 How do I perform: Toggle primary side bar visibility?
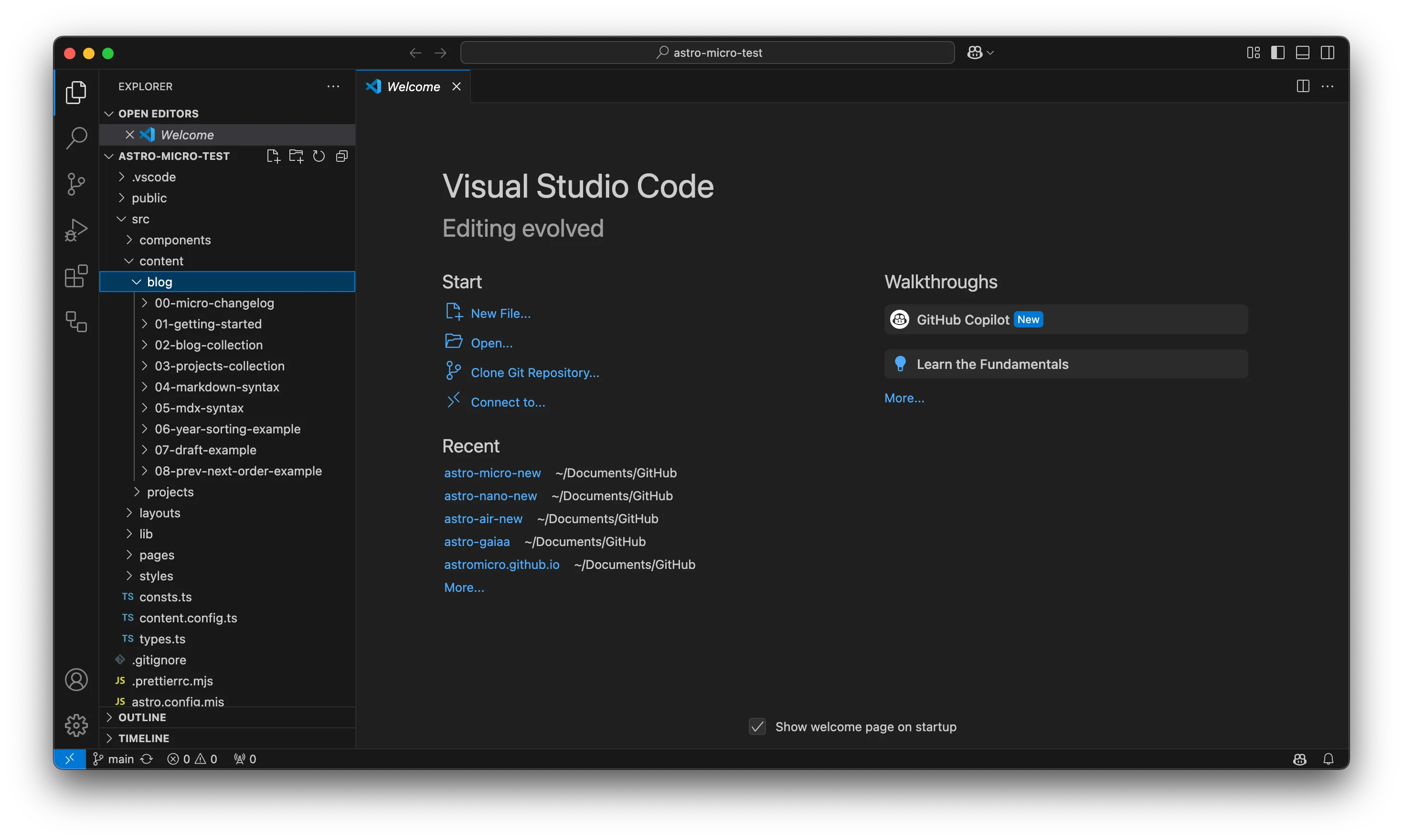[1278, 52]
